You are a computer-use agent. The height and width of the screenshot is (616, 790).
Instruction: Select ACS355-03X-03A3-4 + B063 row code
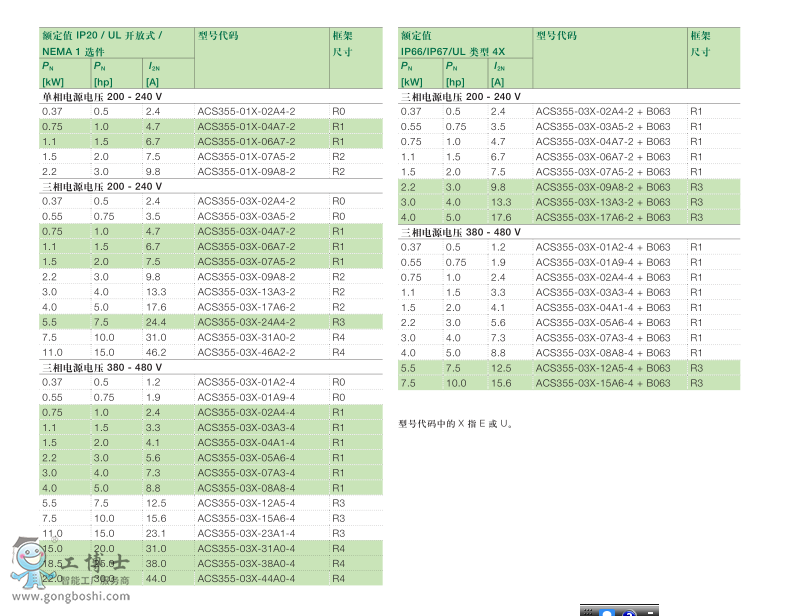pos(603,293)
